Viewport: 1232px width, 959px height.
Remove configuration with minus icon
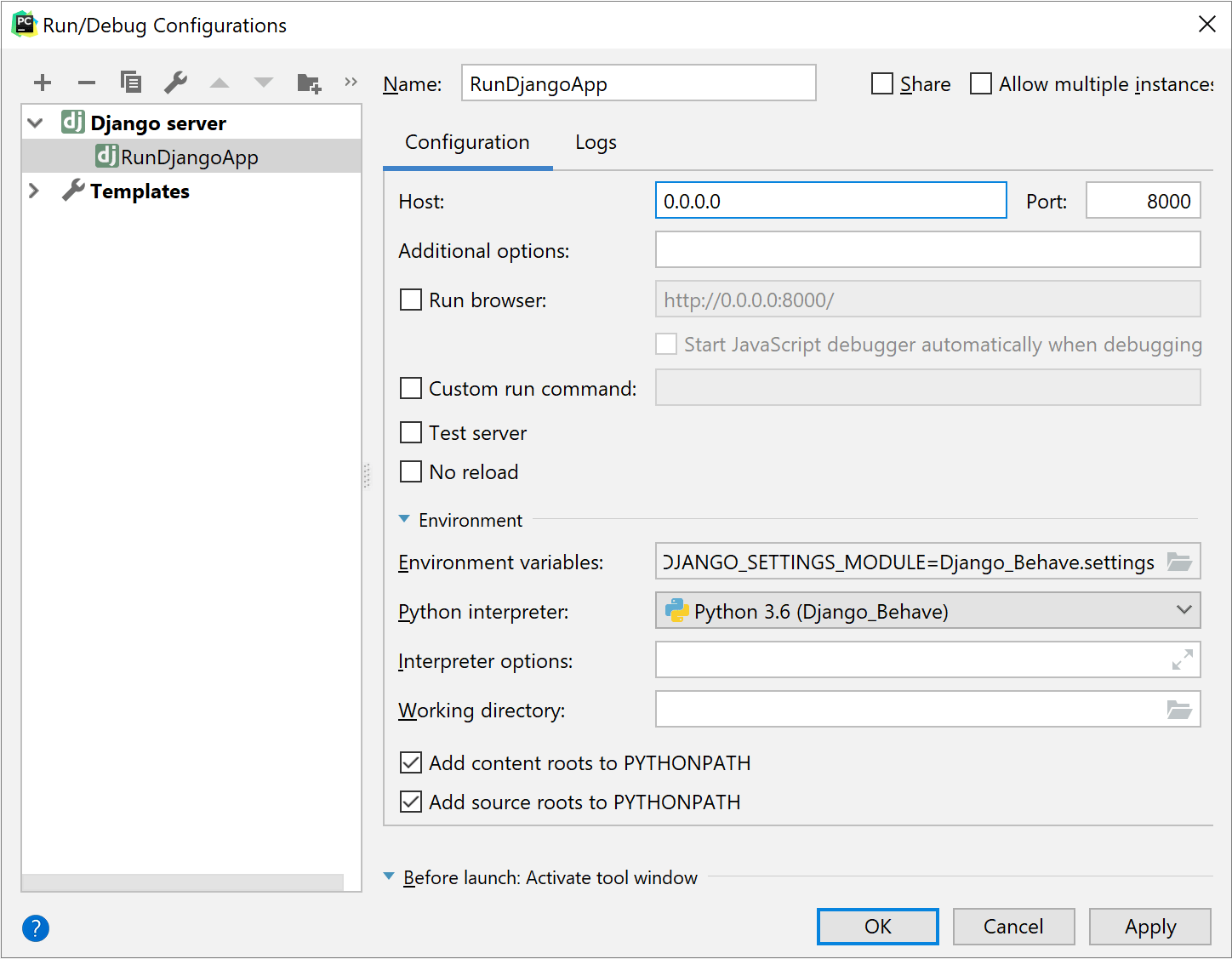click(87, 83)
